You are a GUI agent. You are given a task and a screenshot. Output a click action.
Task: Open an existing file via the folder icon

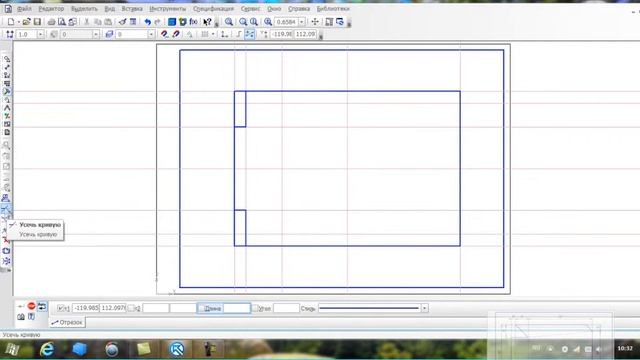[x=27, y=22]
